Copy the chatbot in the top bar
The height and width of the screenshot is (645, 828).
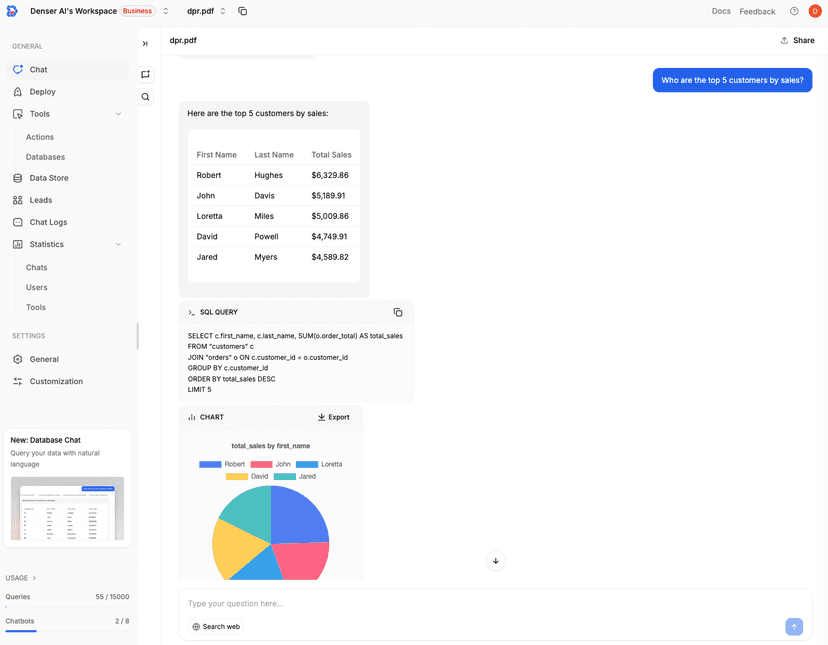pos(242,11)
